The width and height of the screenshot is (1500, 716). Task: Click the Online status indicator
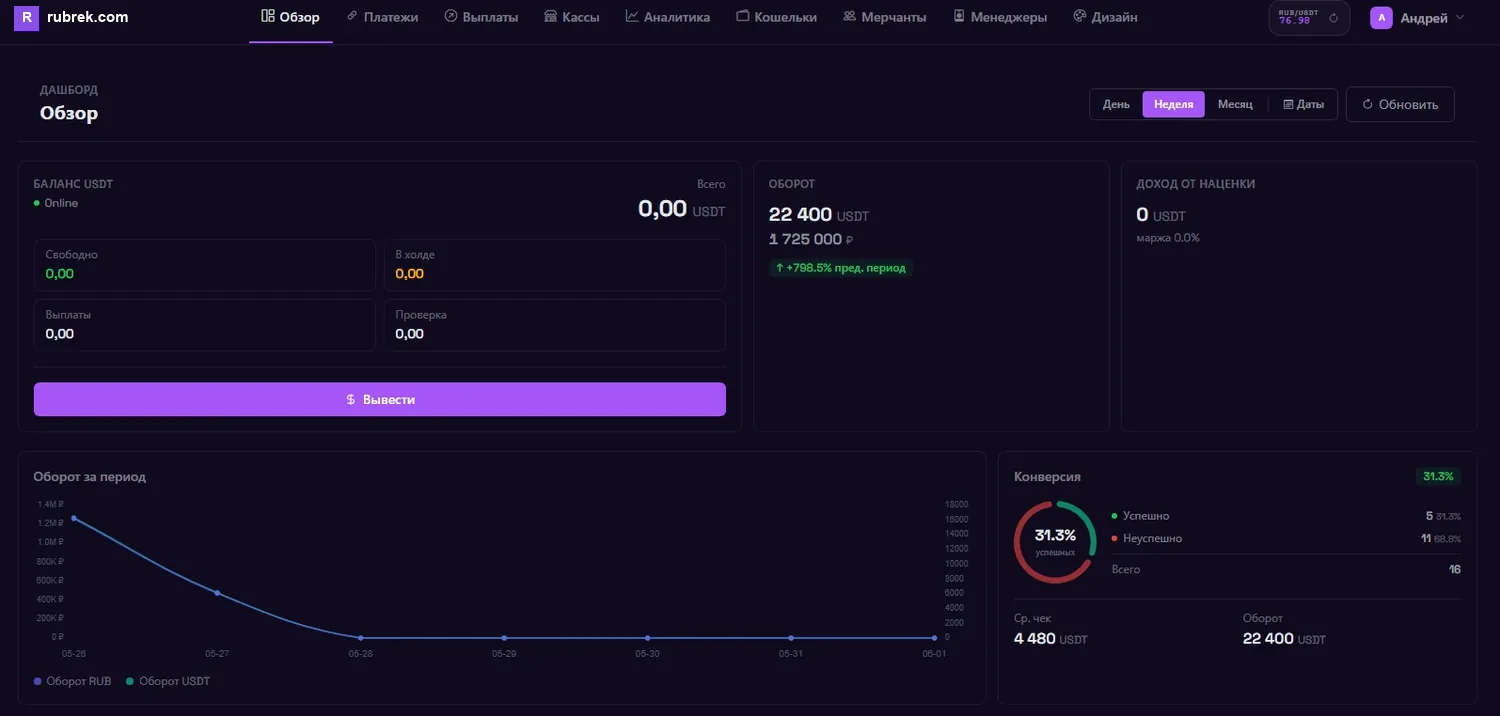pos(56,203)
